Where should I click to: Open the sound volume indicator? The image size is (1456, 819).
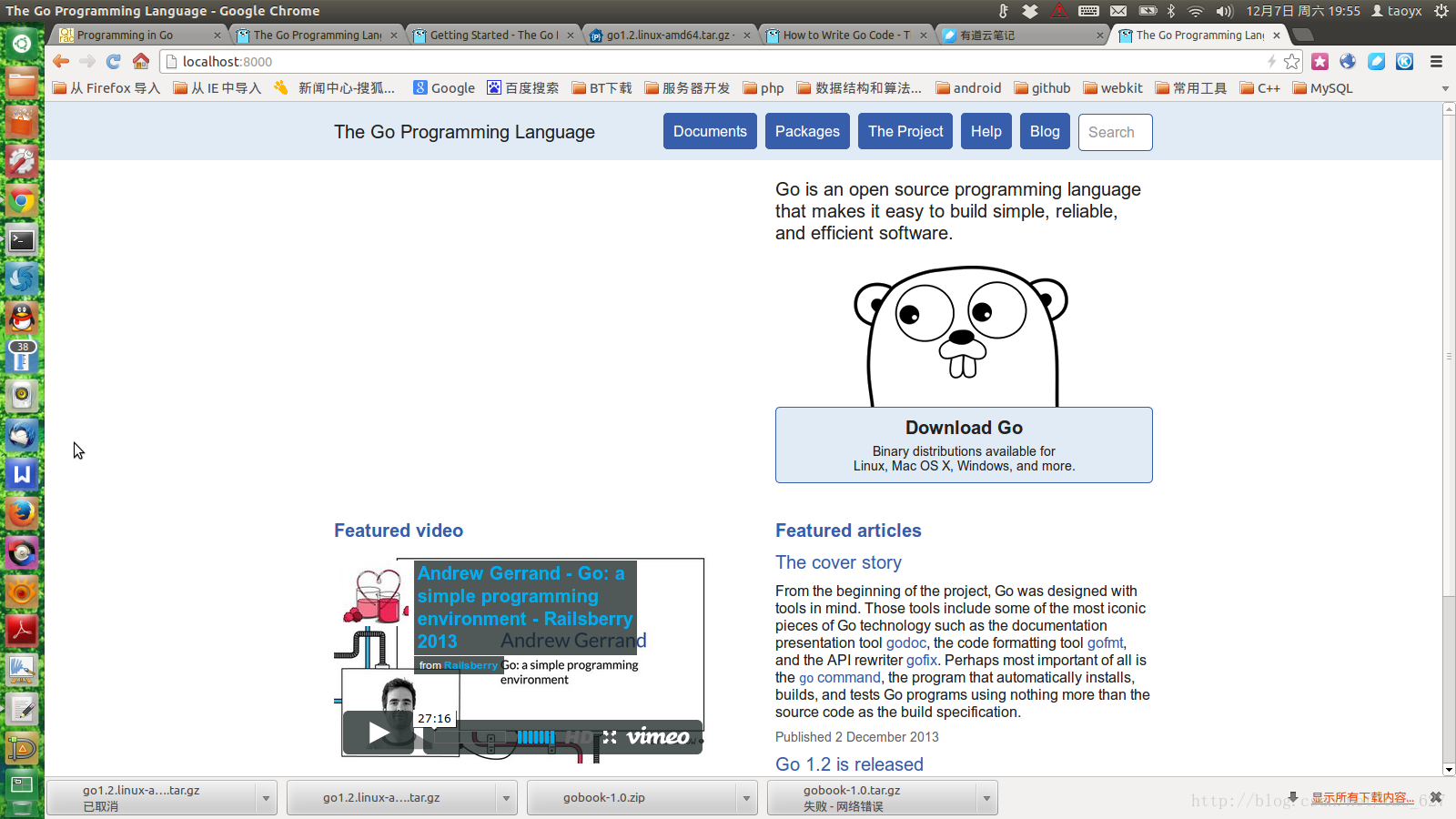[x=1225, y=11]
